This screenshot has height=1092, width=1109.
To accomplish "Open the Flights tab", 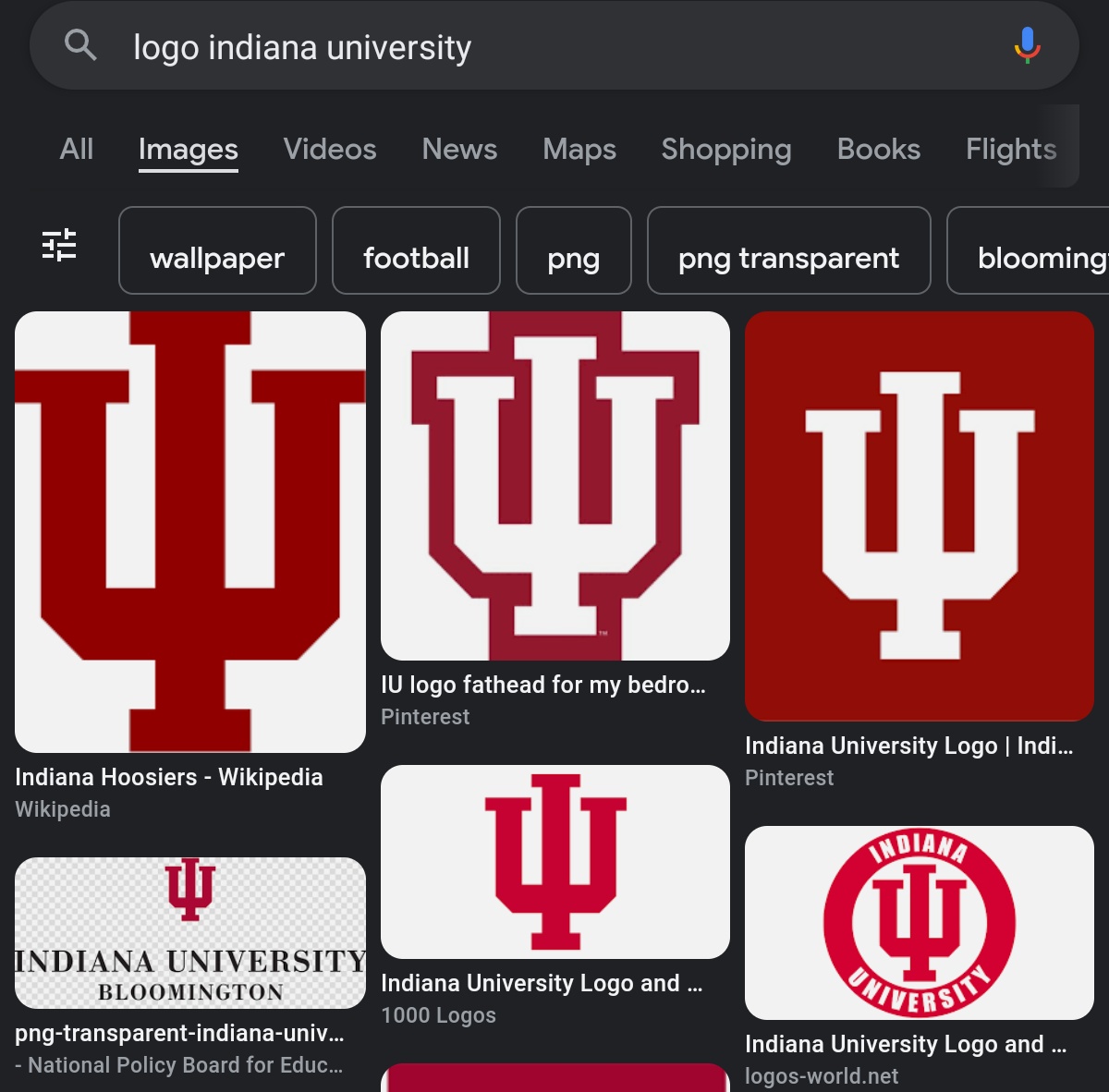I will (1011, 149).
